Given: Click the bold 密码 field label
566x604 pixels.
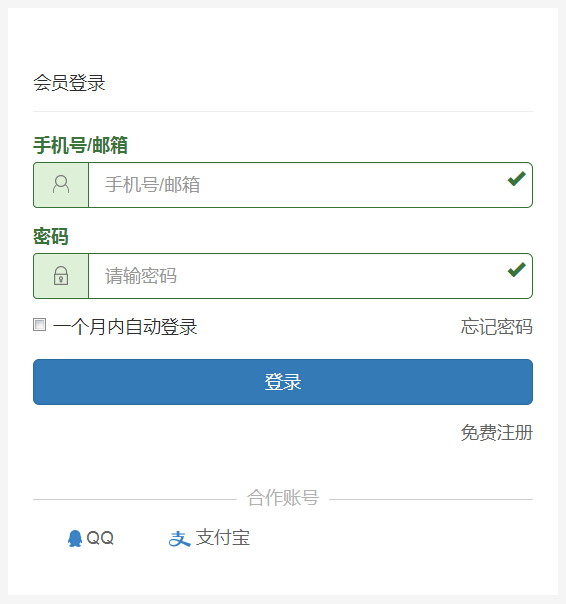Looking at the screenshot, I should [x=51, y=237].
